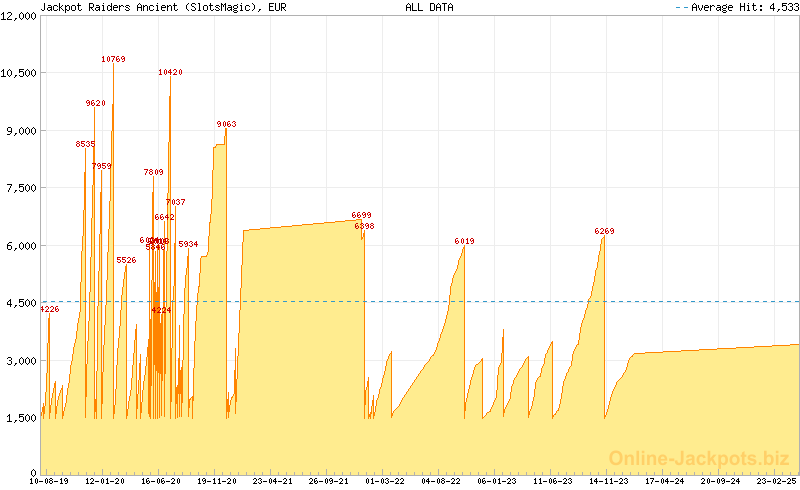
Task: Click the y-axis label 4,500
Action: pyautogui.click(x=21, y=303)
